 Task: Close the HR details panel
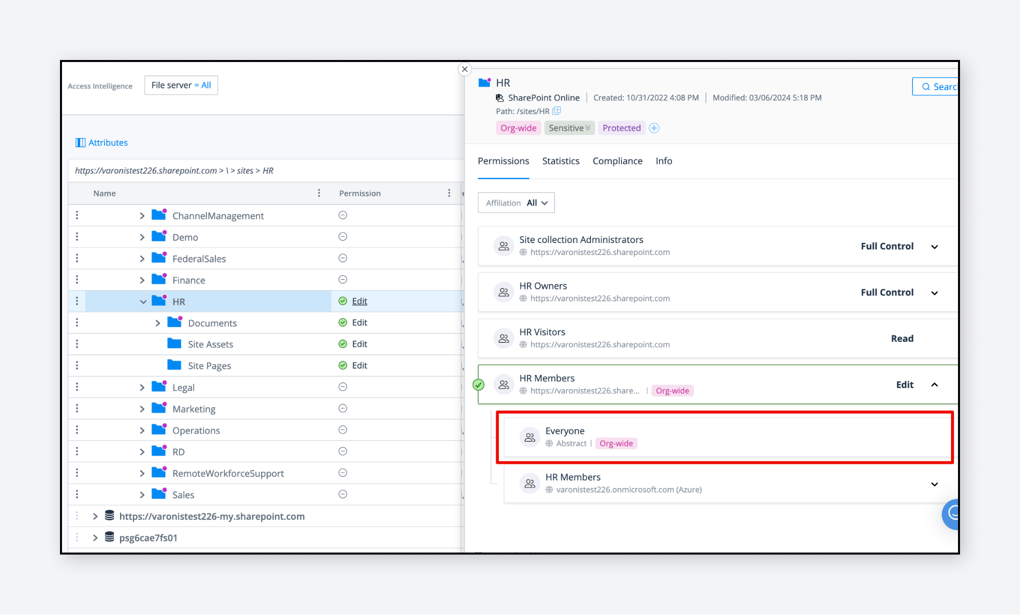[x=464, y=68]
